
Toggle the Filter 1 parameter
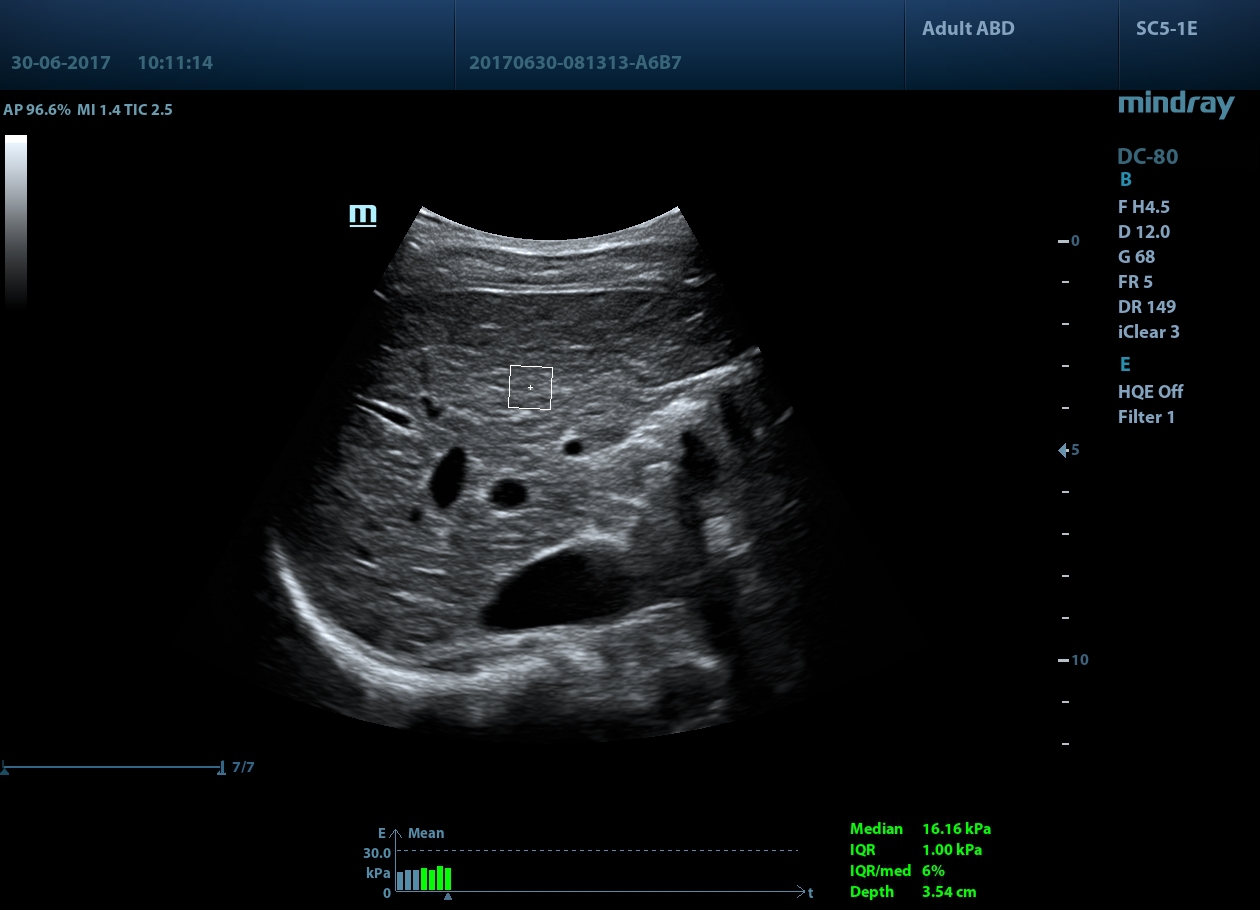[1146, 417]
